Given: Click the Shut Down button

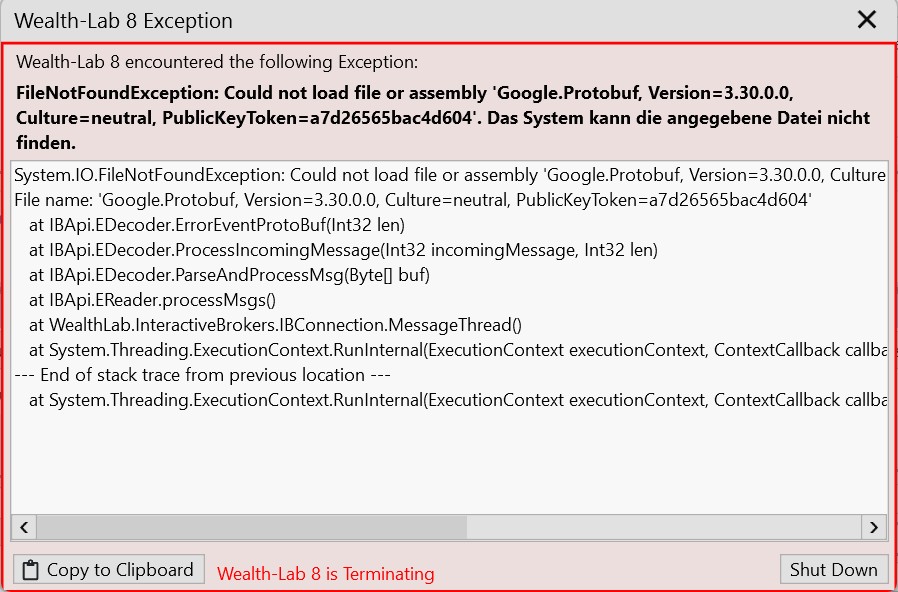Looking at the screenshot, I should 833,570.
